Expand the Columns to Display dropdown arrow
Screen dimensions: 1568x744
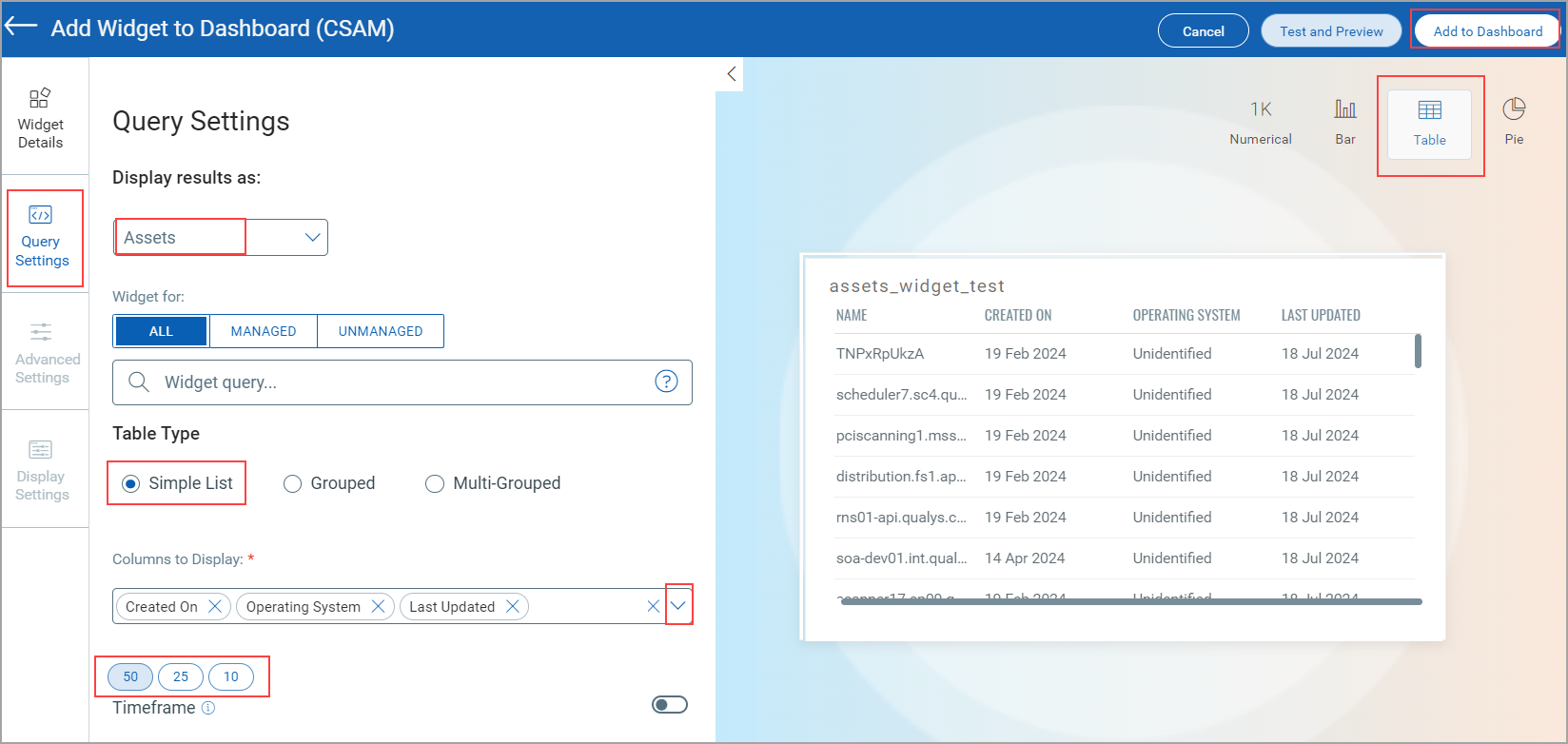point(678,605)
